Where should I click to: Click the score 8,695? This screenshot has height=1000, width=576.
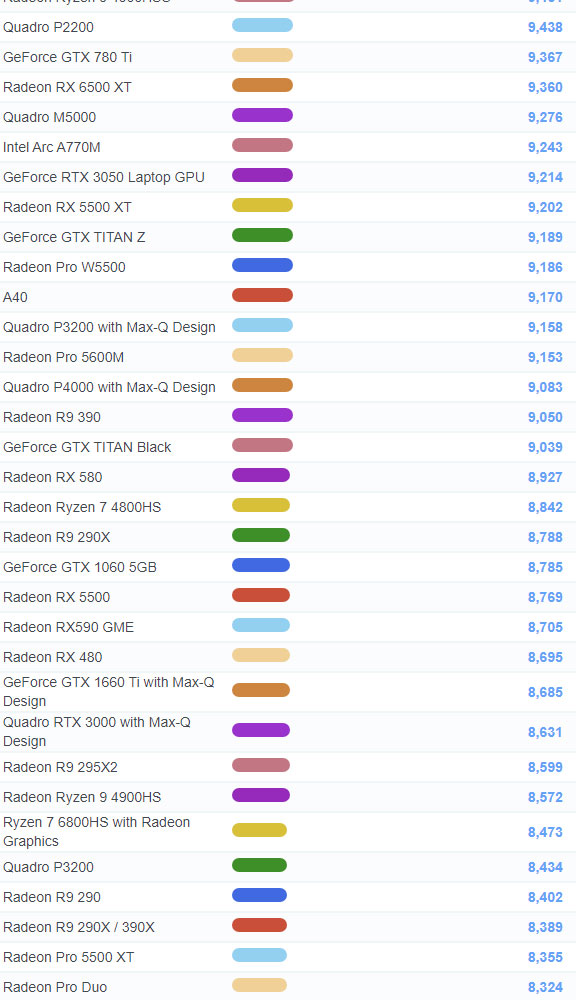pyautogui.click(x=545, y=657)
